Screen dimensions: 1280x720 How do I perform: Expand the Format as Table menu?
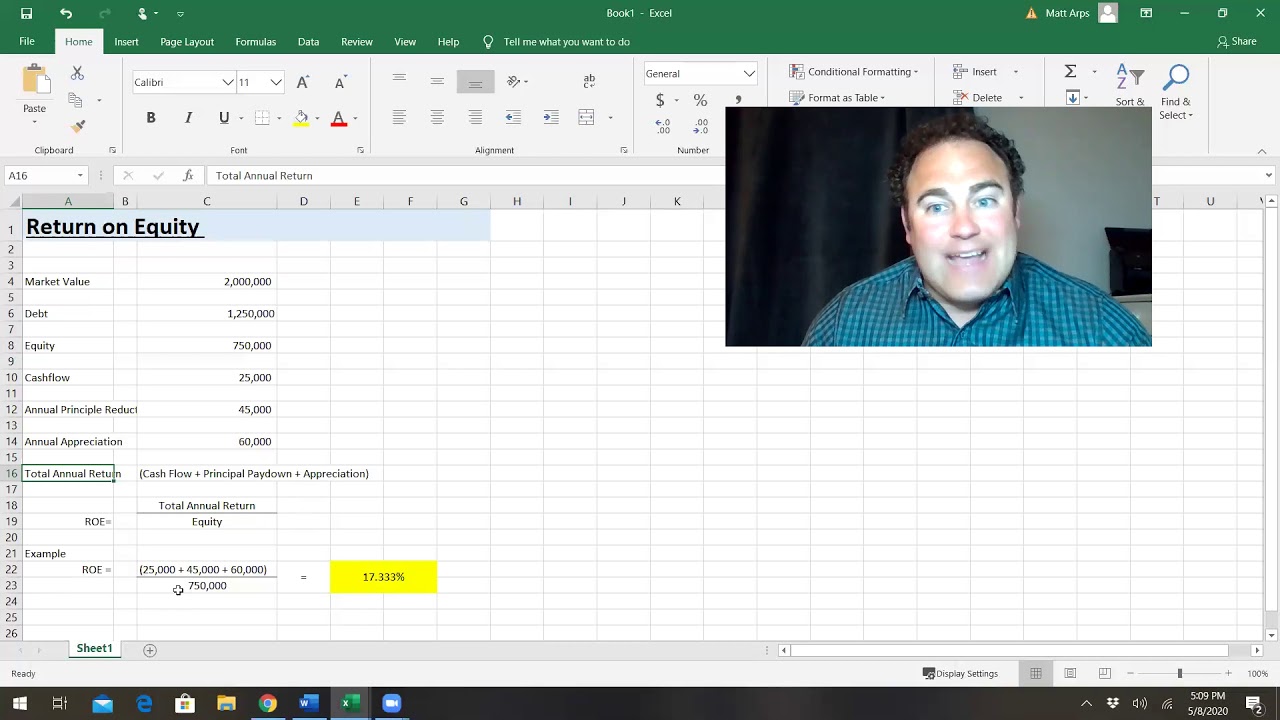838,98
